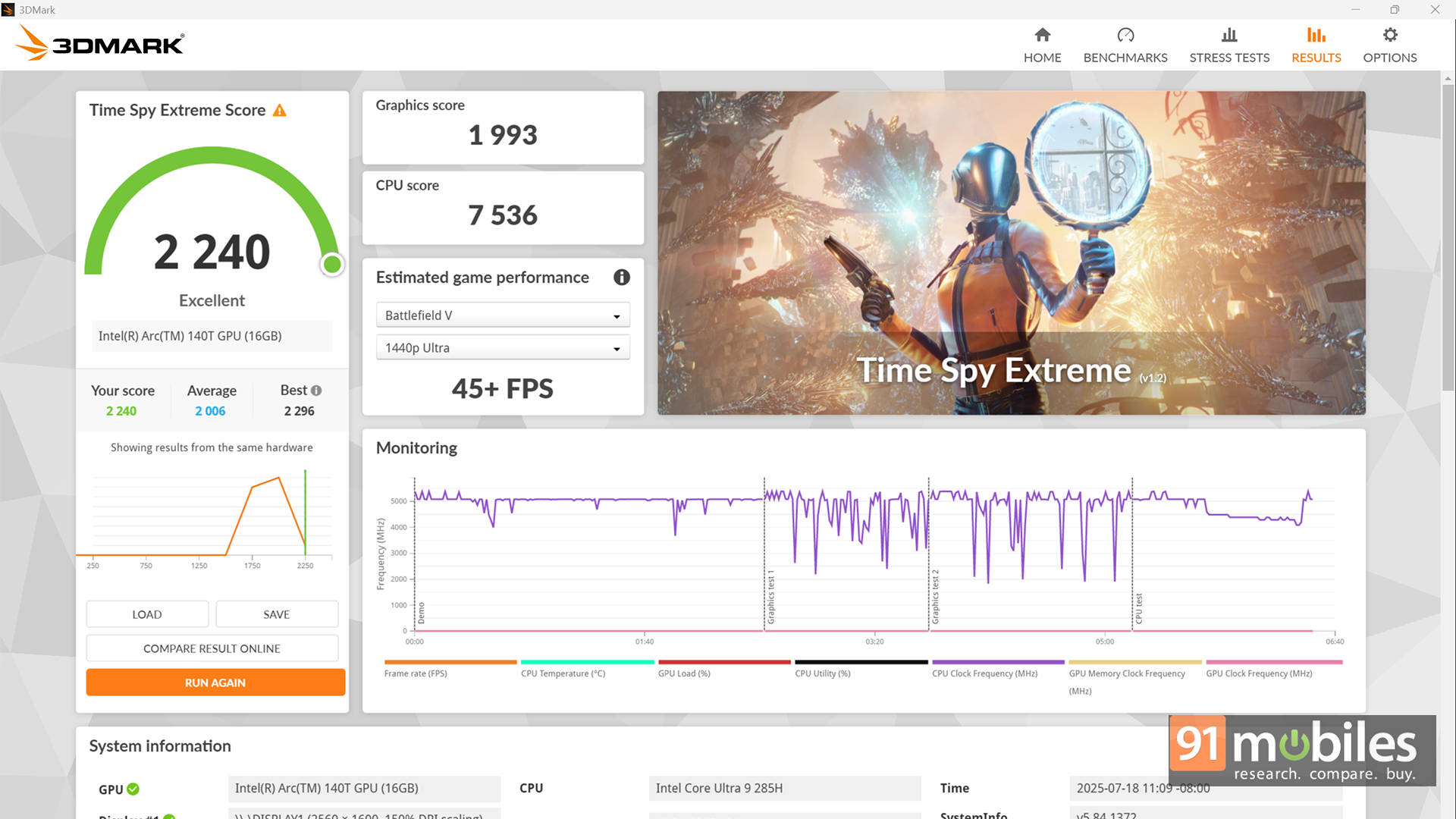Click the Monitoring heading

[x=416, y=448]
